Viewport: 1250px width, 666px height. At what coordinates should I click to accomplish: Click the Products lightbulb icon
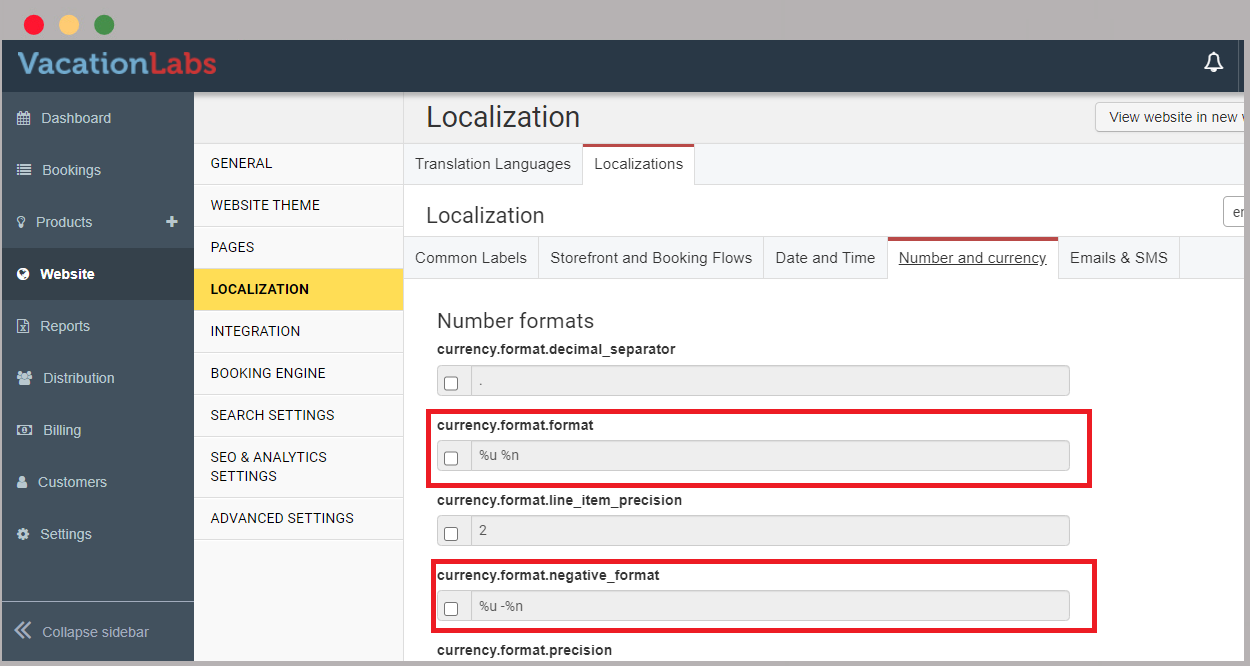point(21,222)
